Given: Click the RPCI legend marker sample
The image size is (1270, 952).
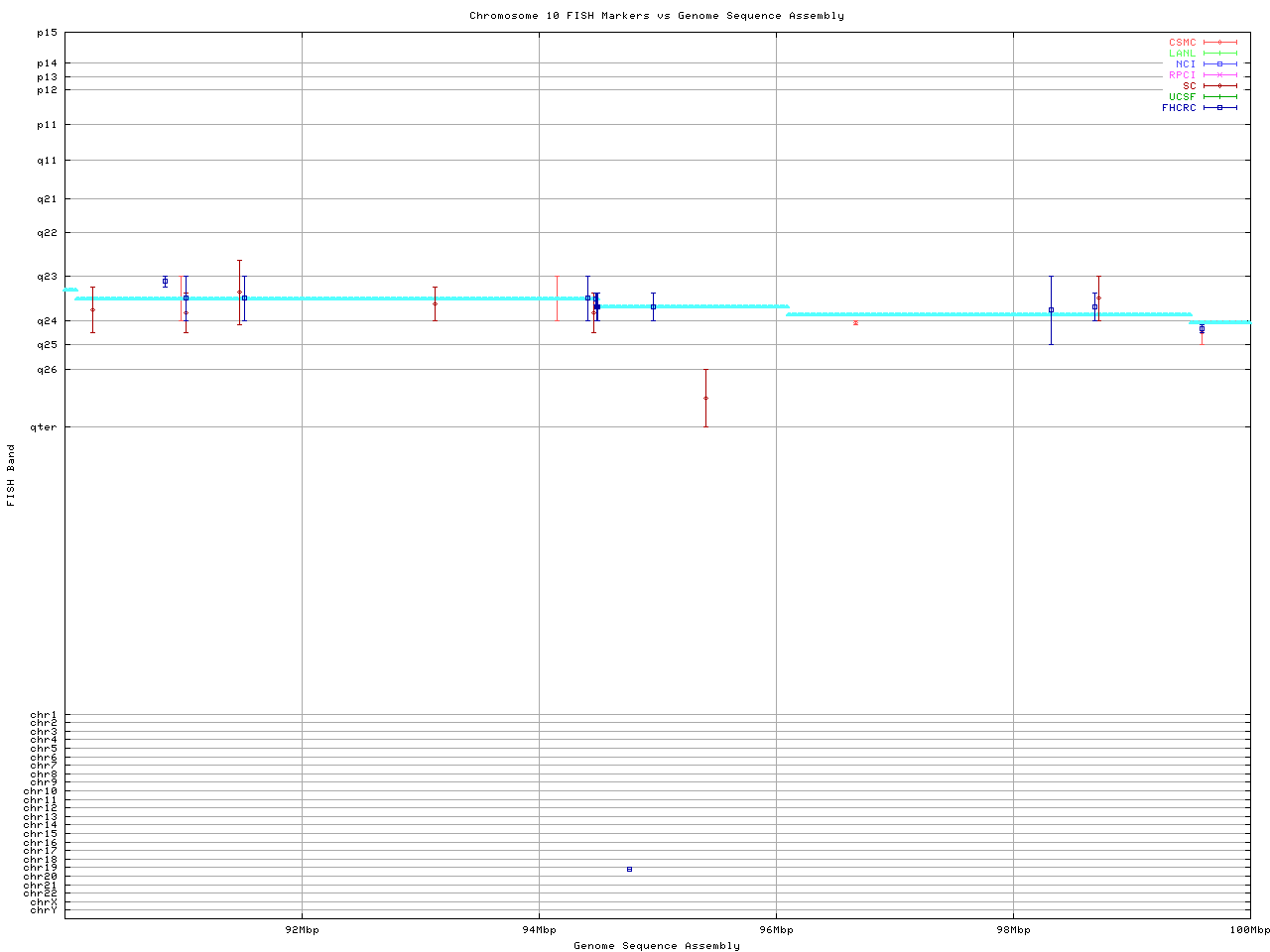Looking at the screenshot, I should (1220, 74).
